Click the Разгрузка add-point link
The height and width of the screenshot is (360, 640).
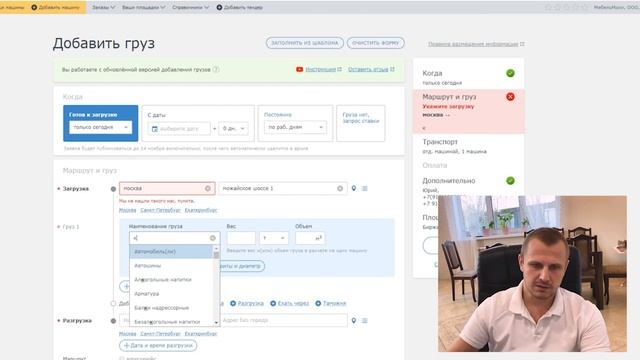250,303
